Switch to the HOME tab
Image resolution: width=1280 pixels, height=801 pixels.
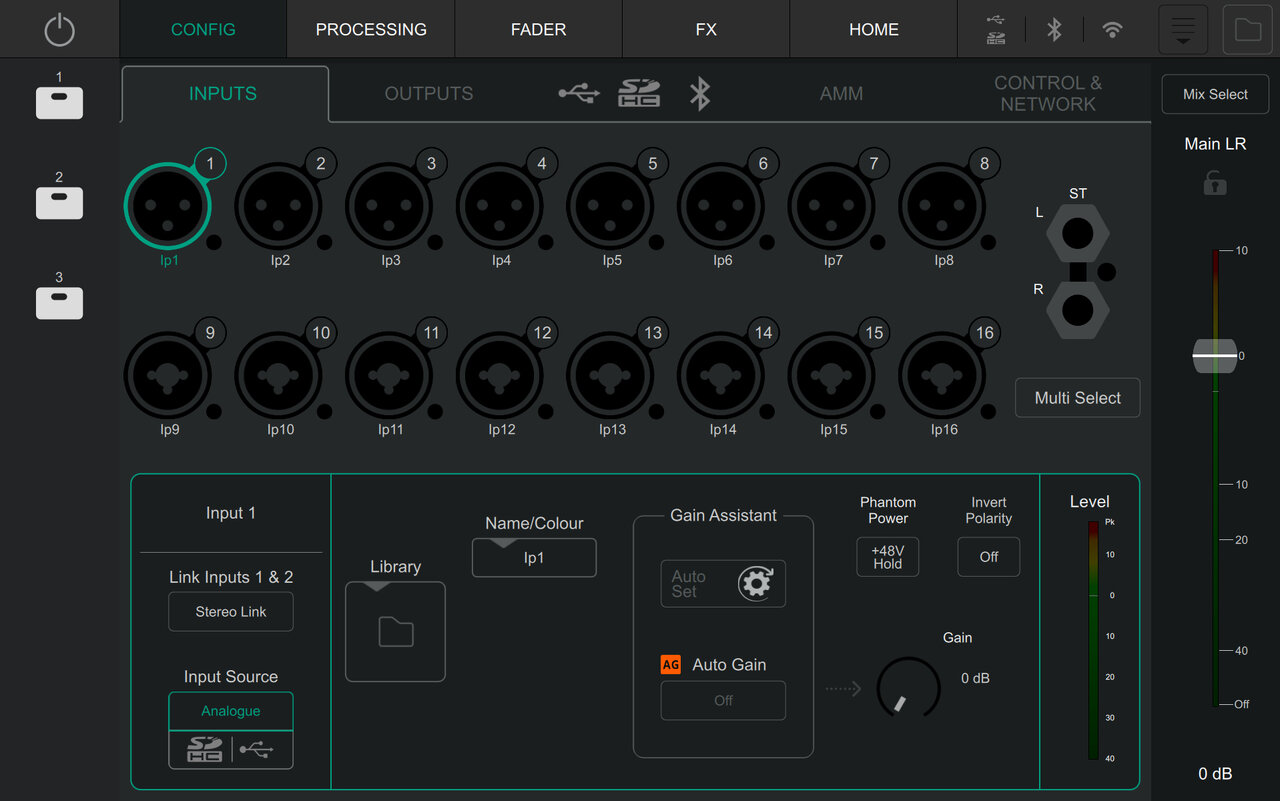point(874,29)
